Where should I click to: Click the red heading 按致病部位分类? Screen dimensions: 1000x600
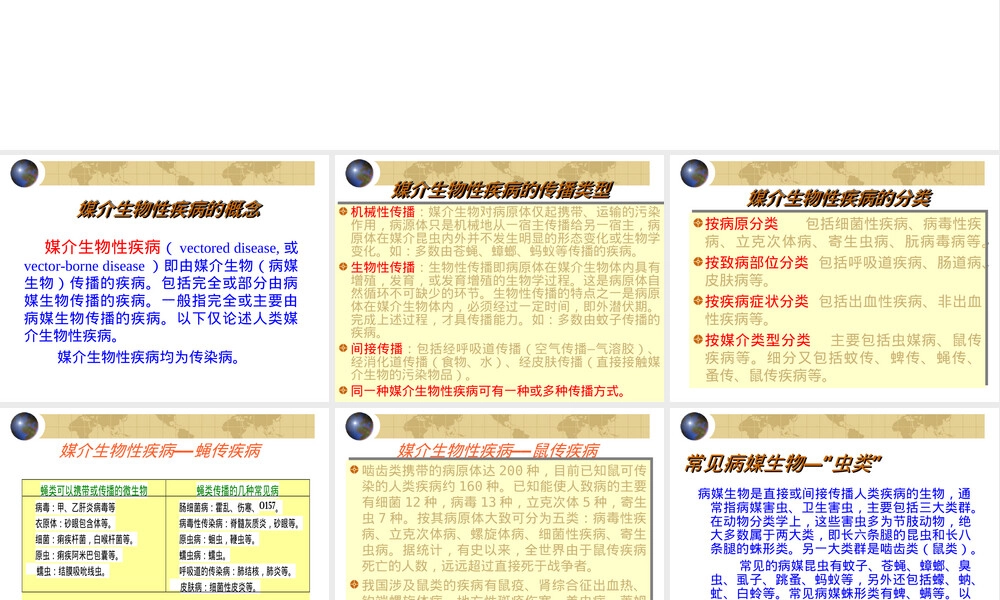(x=756, y=263)
